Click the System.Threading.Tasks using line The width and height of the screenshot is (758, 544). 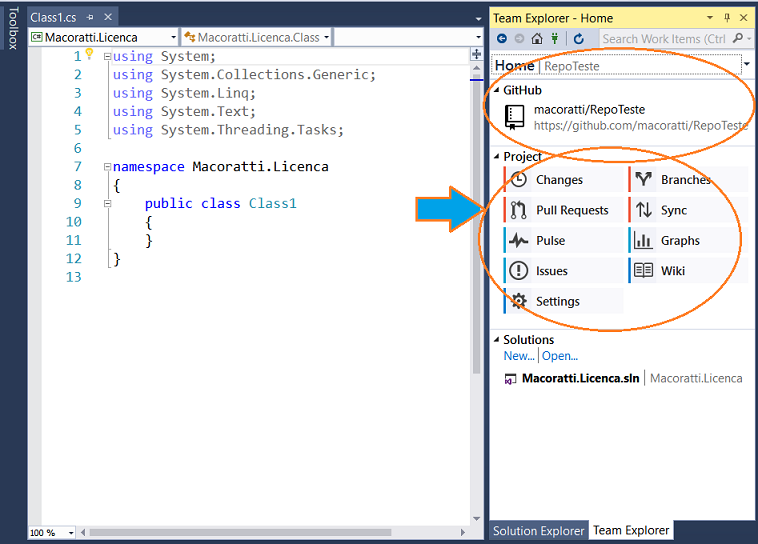[x=228, y=130]
